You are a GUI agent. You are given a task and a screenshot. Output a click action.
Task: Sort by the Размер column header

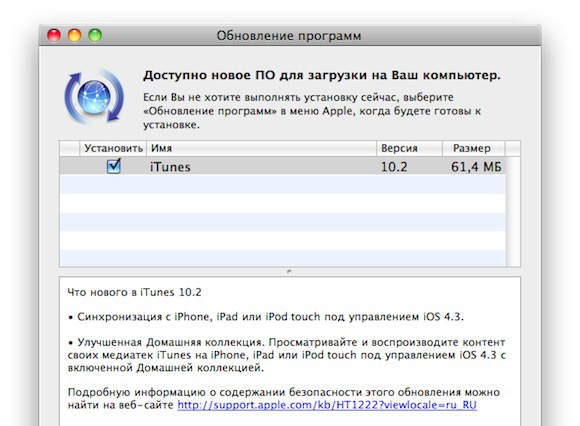(474, 148)
